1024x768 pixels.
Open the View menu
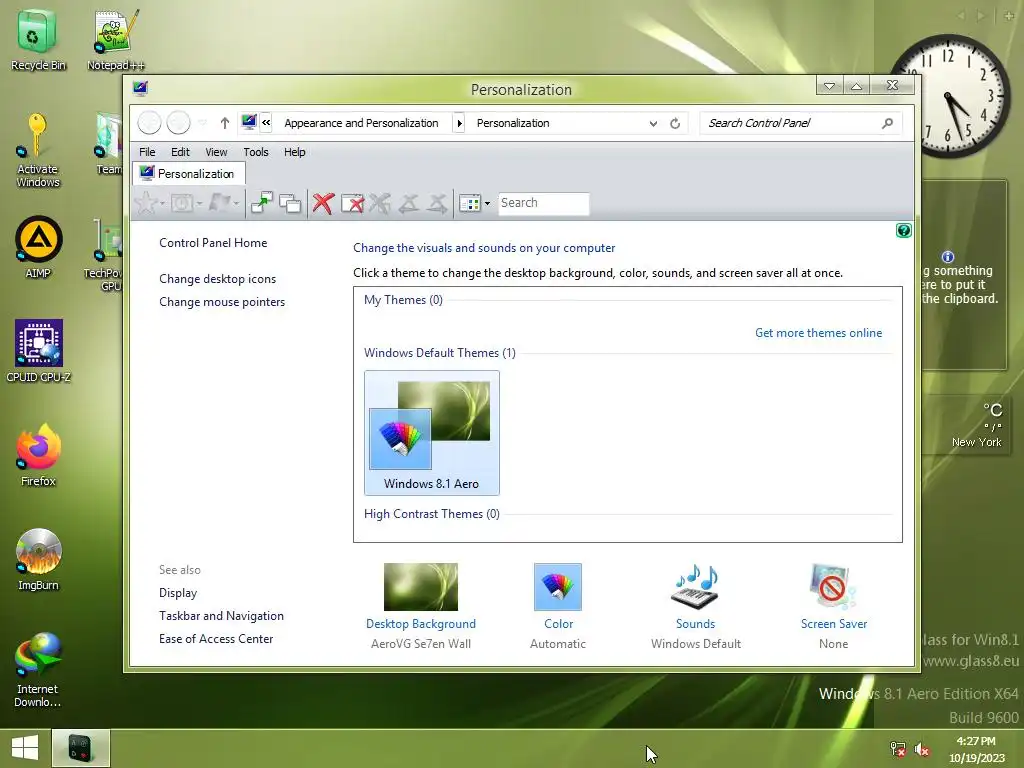216,152
